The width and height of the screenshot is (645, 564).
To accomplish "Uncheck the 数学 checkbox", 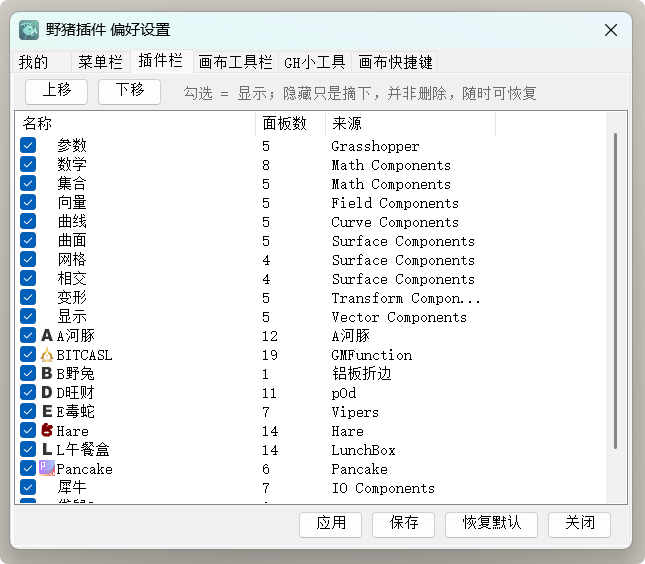I will pos(28,165).
